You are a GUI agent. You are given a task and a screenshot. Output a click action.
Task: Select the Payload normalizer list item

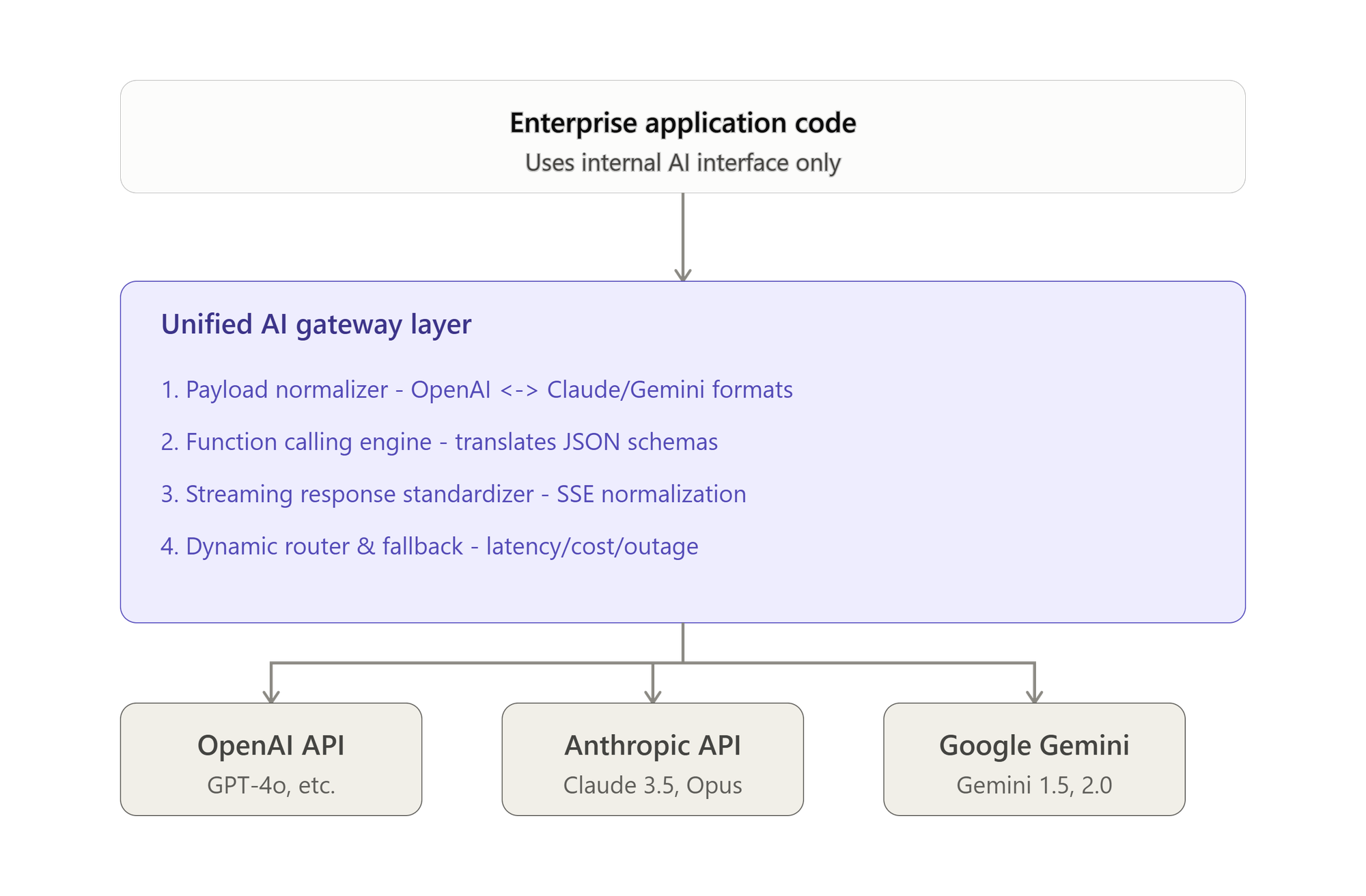(x=477, y=390)
